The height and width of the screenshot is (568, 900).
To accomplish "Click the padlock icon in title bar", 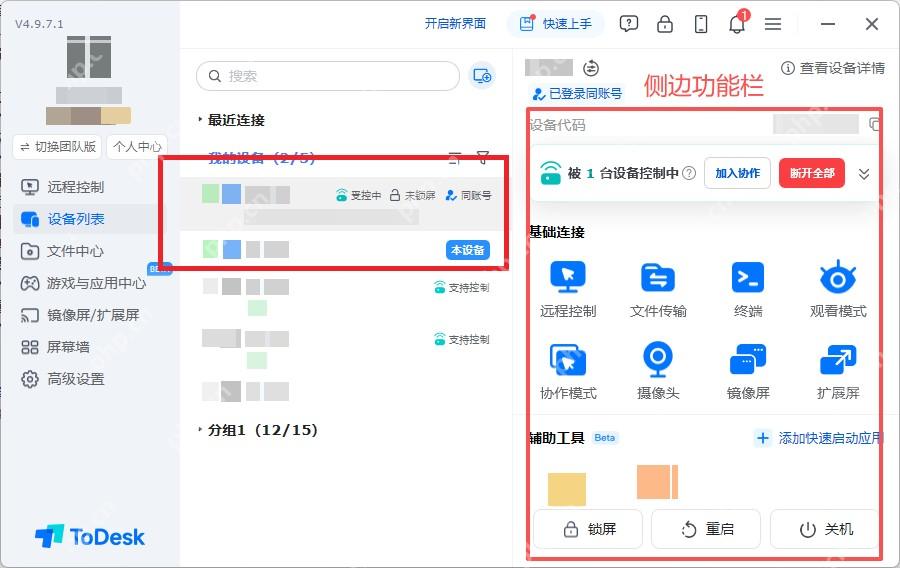I will 665,24.
